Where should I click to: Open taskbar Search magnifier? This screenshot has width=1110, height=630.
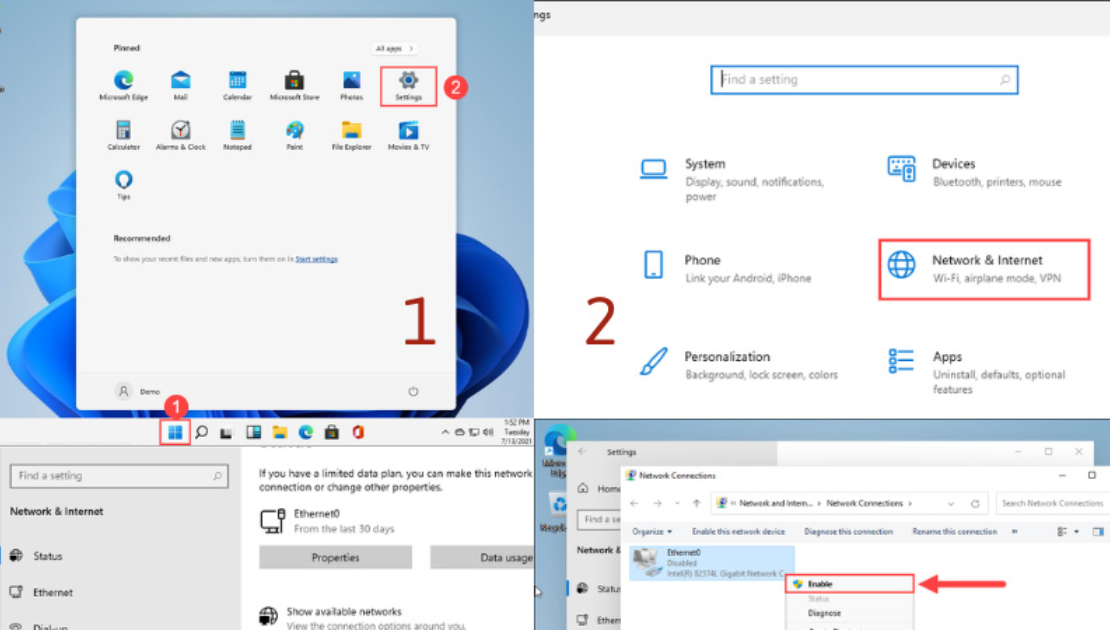(202, 432)
